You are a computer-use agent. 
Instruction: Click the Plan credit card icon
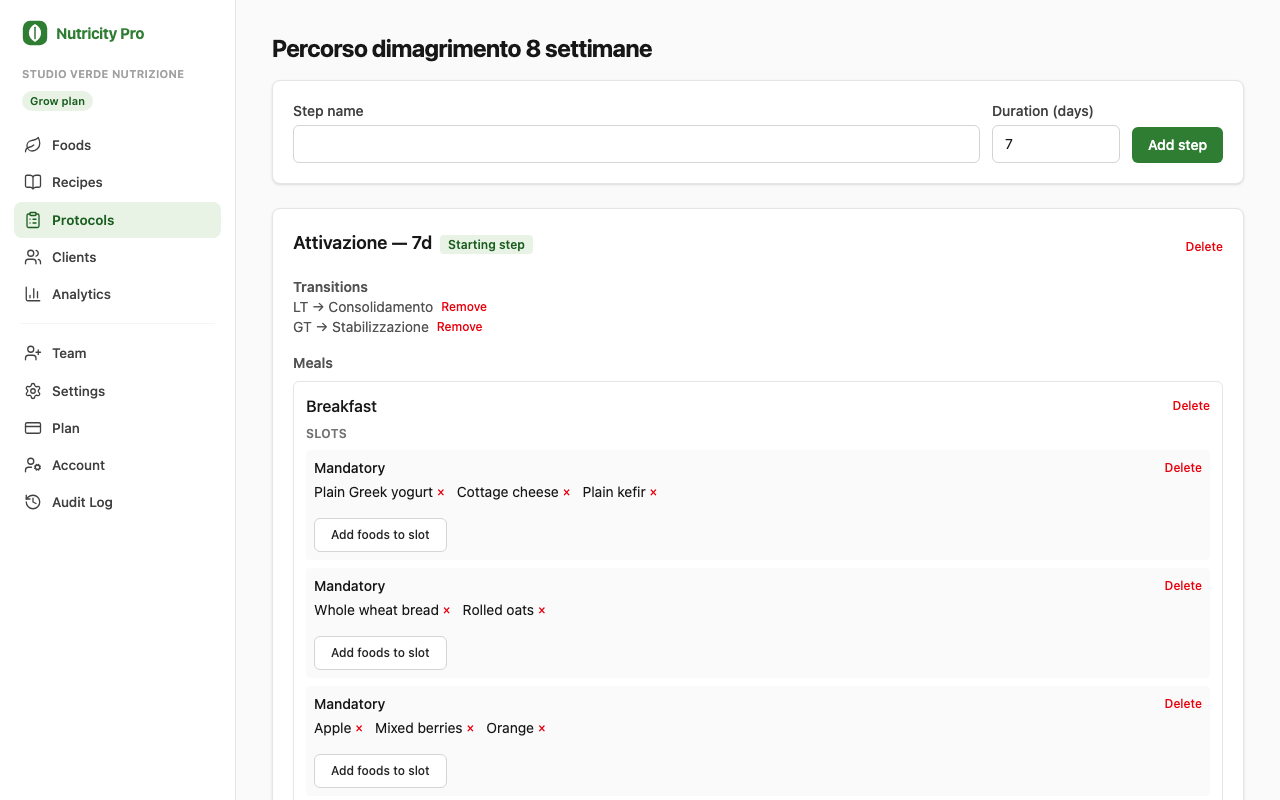point(33,428)
